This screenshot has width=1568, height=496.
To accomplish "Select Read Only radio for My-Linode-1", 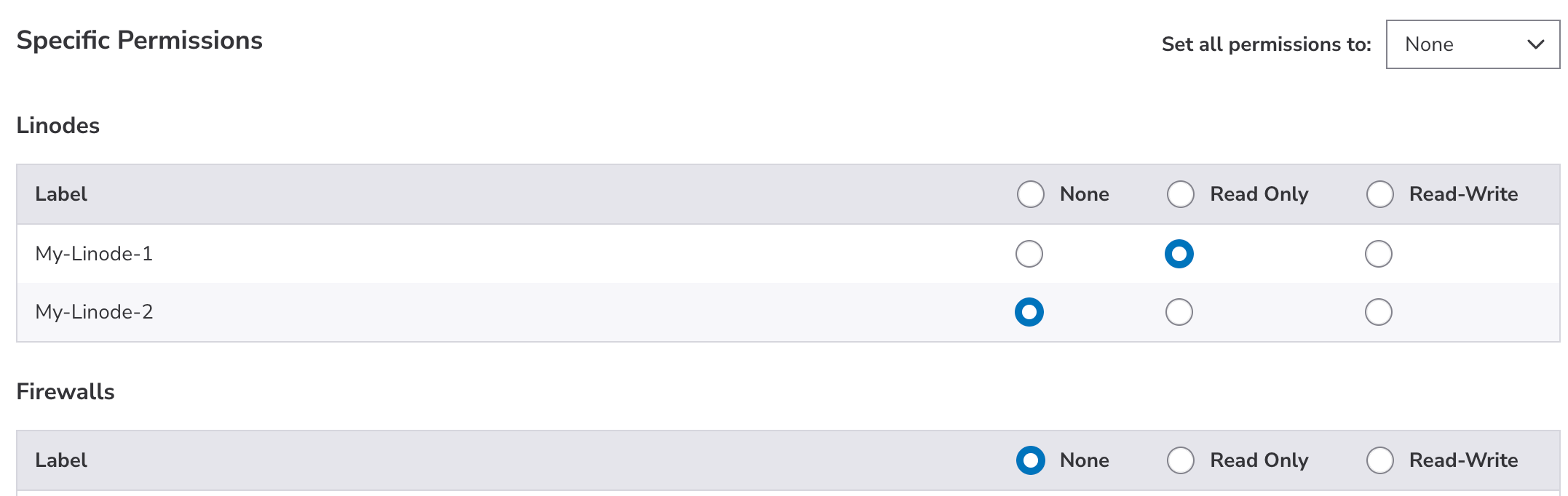I will click(x=1179, y=254).
